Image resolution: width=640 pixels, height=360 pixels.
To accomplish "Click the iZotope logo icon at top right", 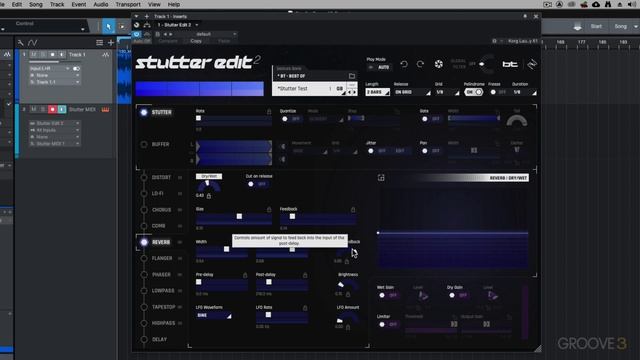I will pos(532,64).
